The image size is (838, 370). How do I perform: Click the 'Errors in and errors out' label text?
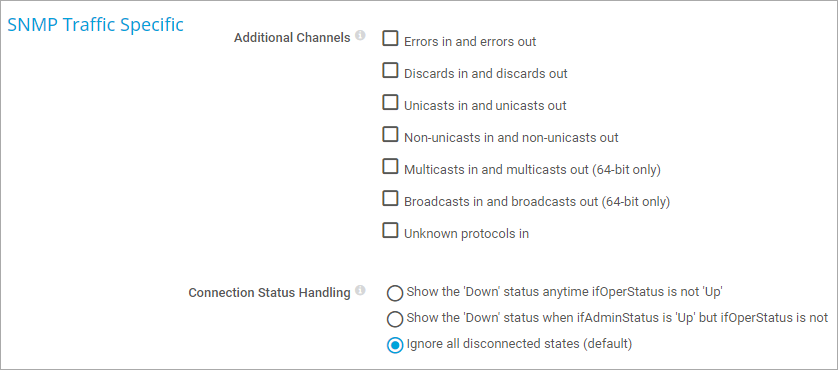pyautogui.click(x=470, y=41)
